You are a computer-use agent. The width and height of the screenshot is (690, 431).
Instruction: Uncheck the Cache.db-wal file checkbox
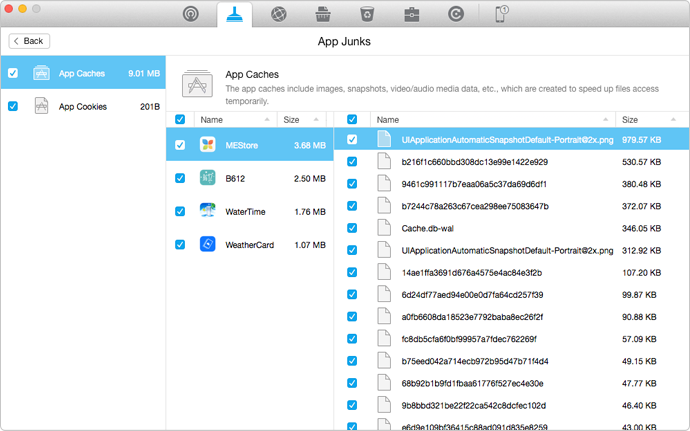coord(352,228)
